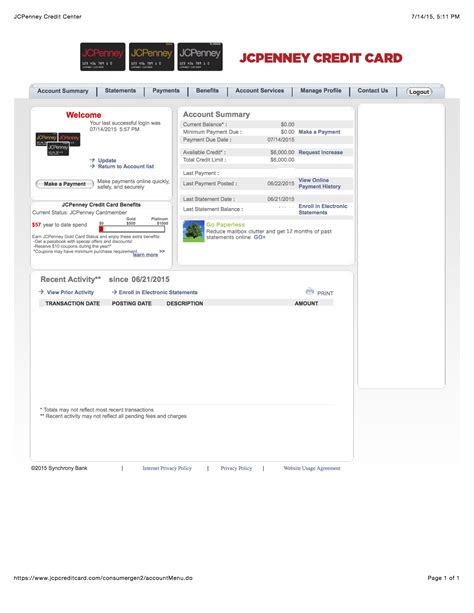Click the arrow icon beside Update
Viewport: 474px width, 613px height.
pyautogui.click(x=92, y=160)
